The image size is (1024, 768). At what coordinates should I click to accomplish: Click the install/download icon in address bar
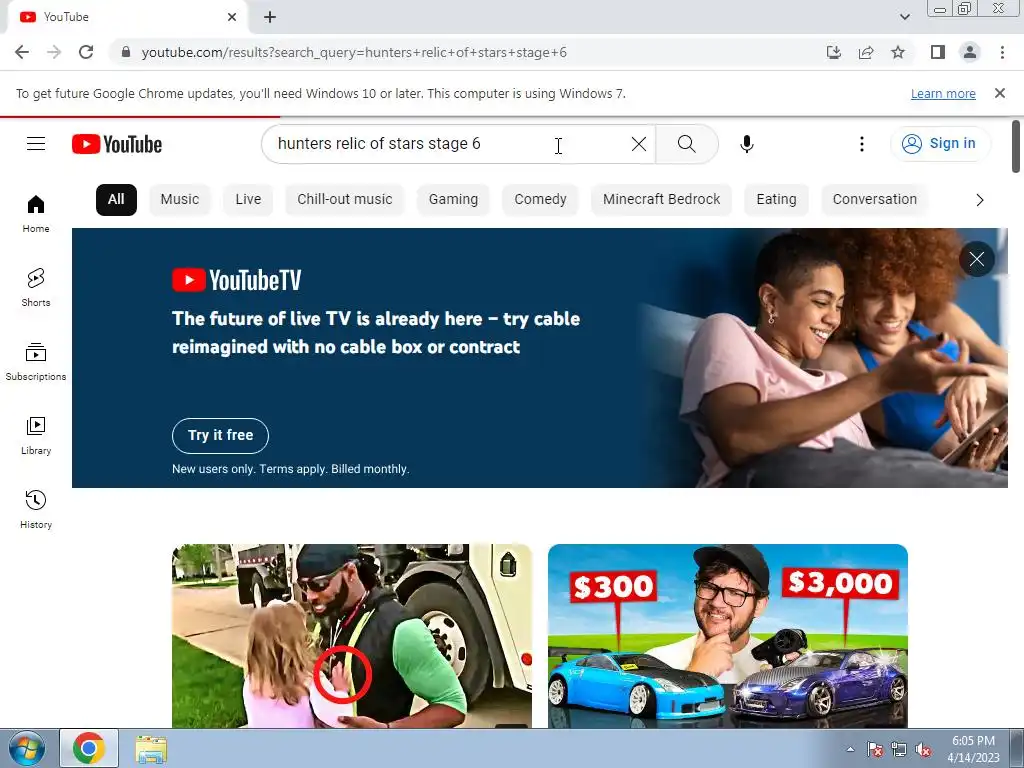[834, 52]
